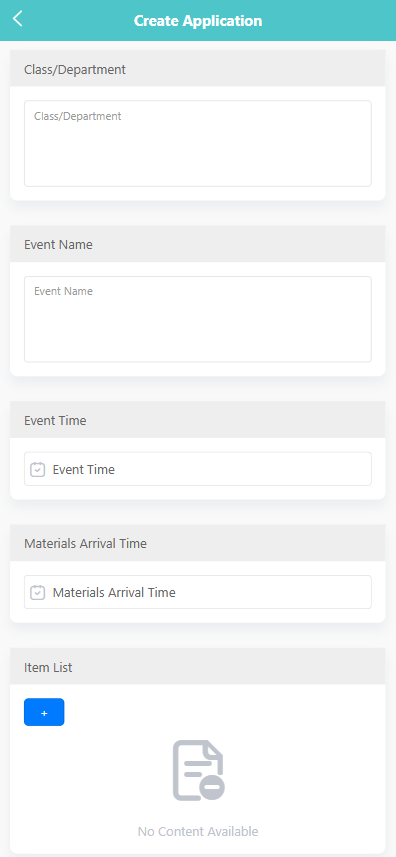Screen dimensions: 396x857
Task: Open the Event Time date picker field
Action: (198, 469)
